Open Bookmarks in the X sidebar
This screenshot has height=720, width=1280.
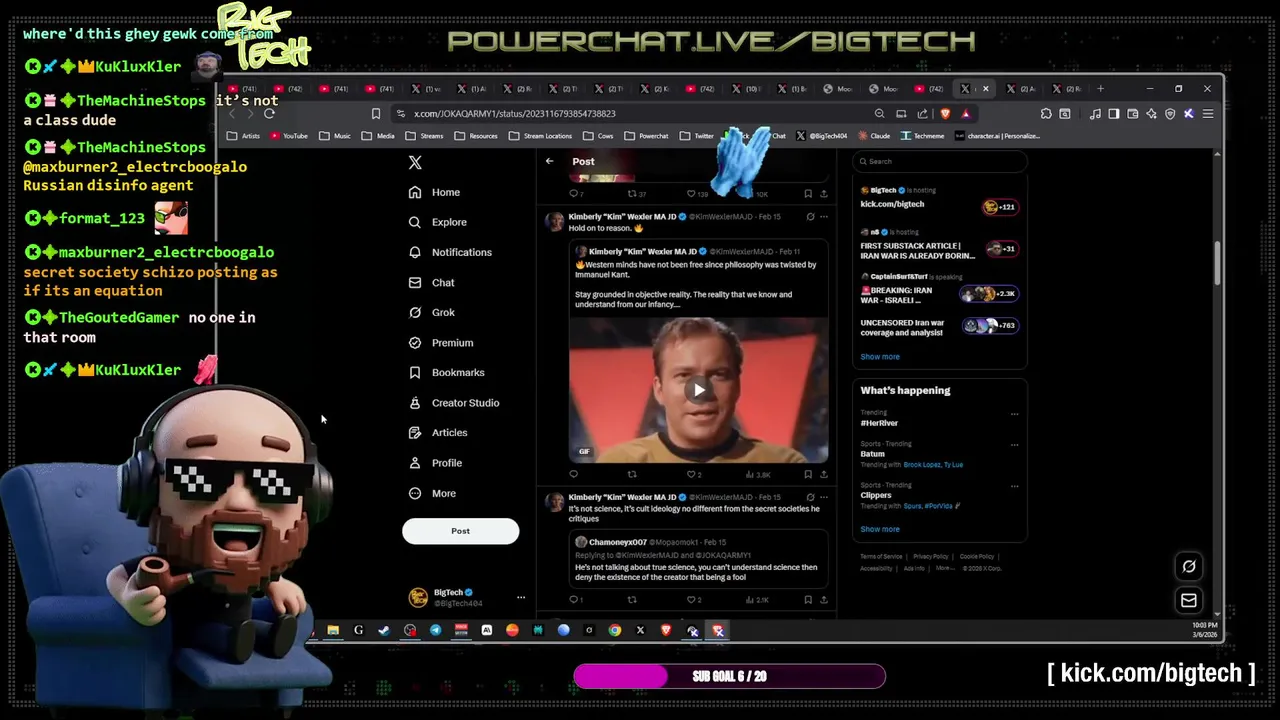[447, 372]
